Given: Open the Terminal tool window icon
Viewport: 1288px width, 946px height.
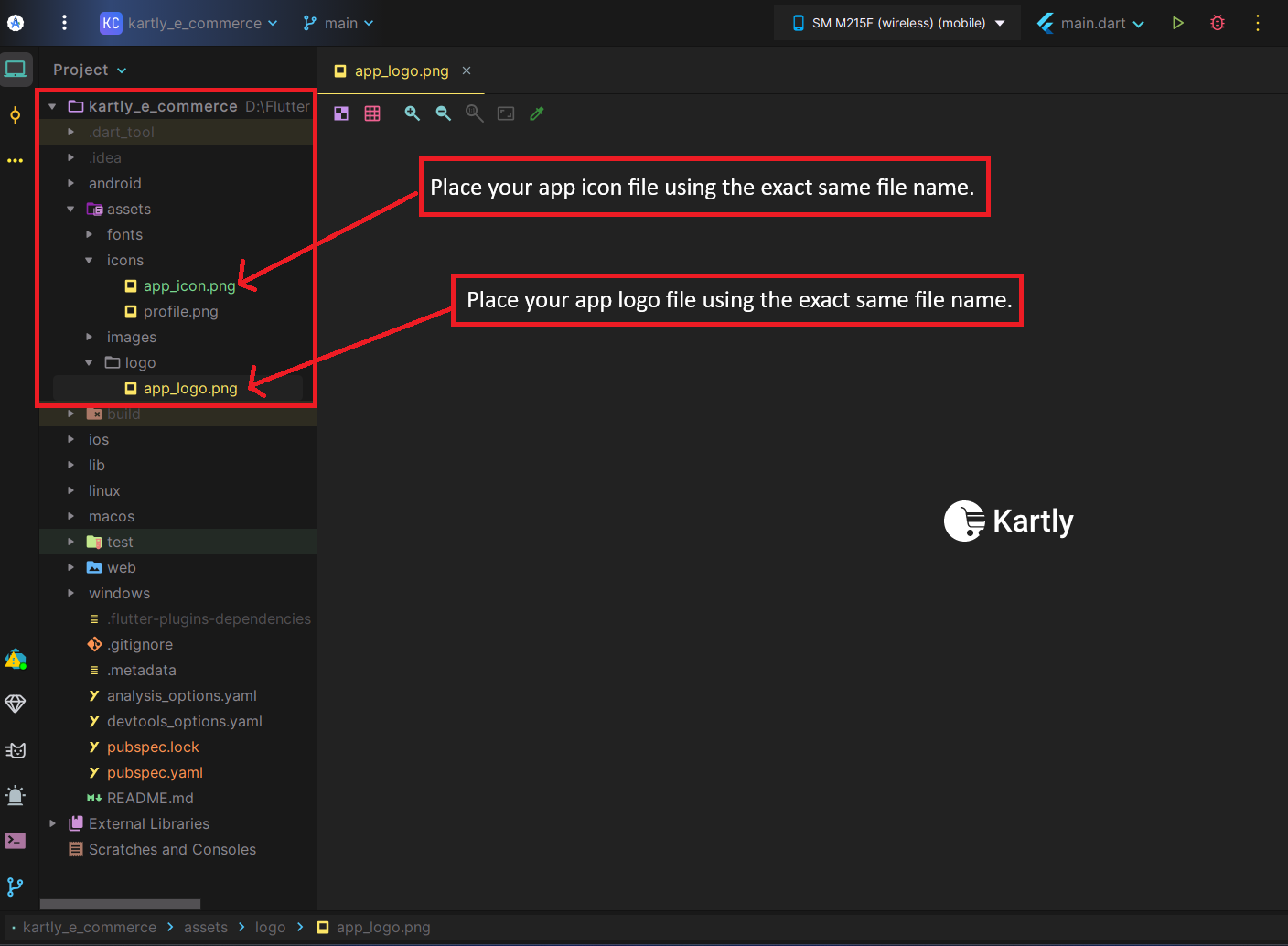Looking at the screenshot, I should tap(16, 841).
